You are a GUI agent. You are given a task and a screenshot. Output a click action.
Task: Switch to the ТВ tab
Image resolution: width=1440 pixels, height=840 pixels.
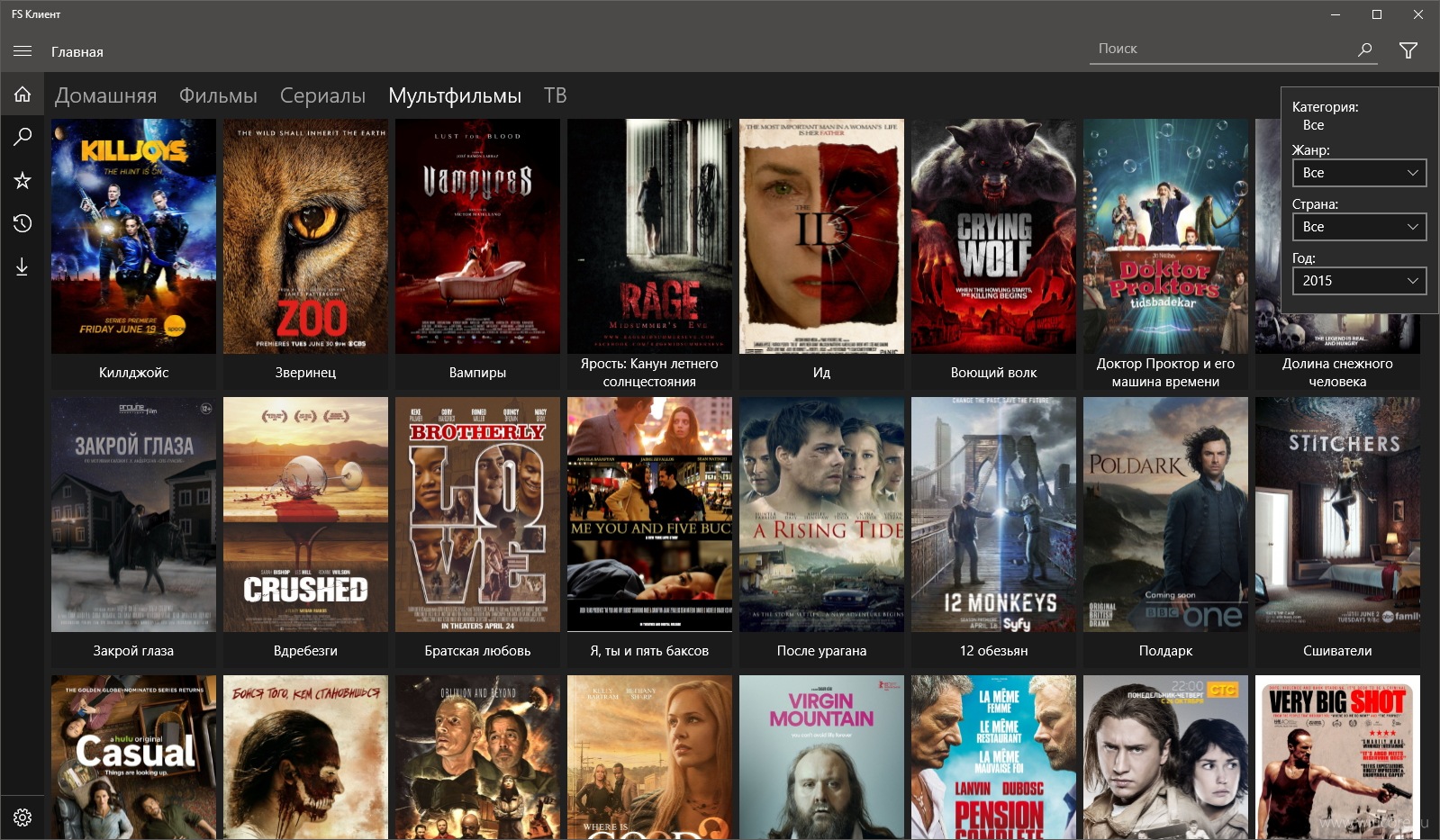point(555,95)
